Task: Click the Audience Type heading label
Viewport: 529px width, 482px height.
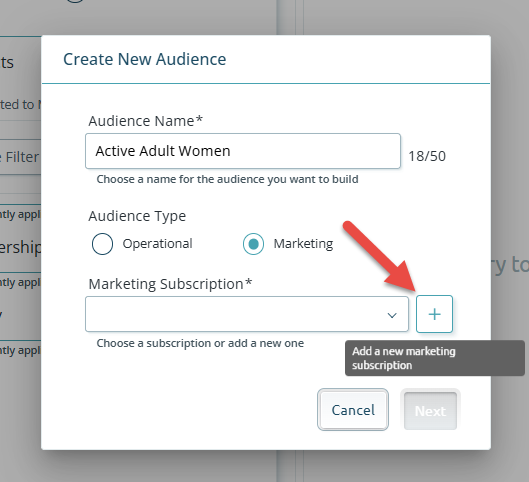Action: point(137,216)
